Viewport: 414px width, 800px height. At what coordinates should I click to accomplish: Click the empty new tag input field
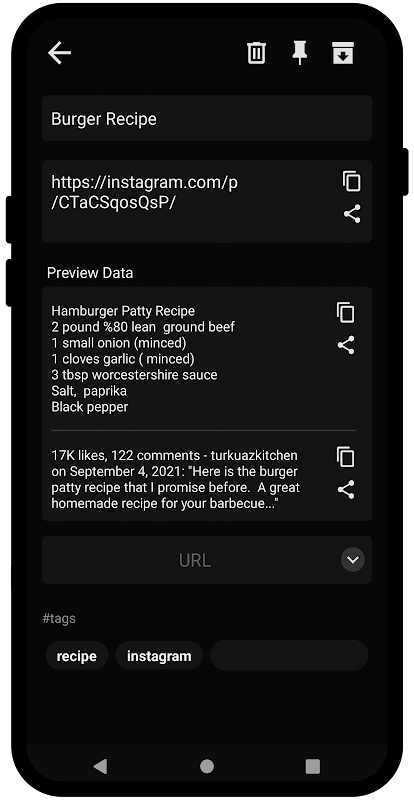coord(289,656)
